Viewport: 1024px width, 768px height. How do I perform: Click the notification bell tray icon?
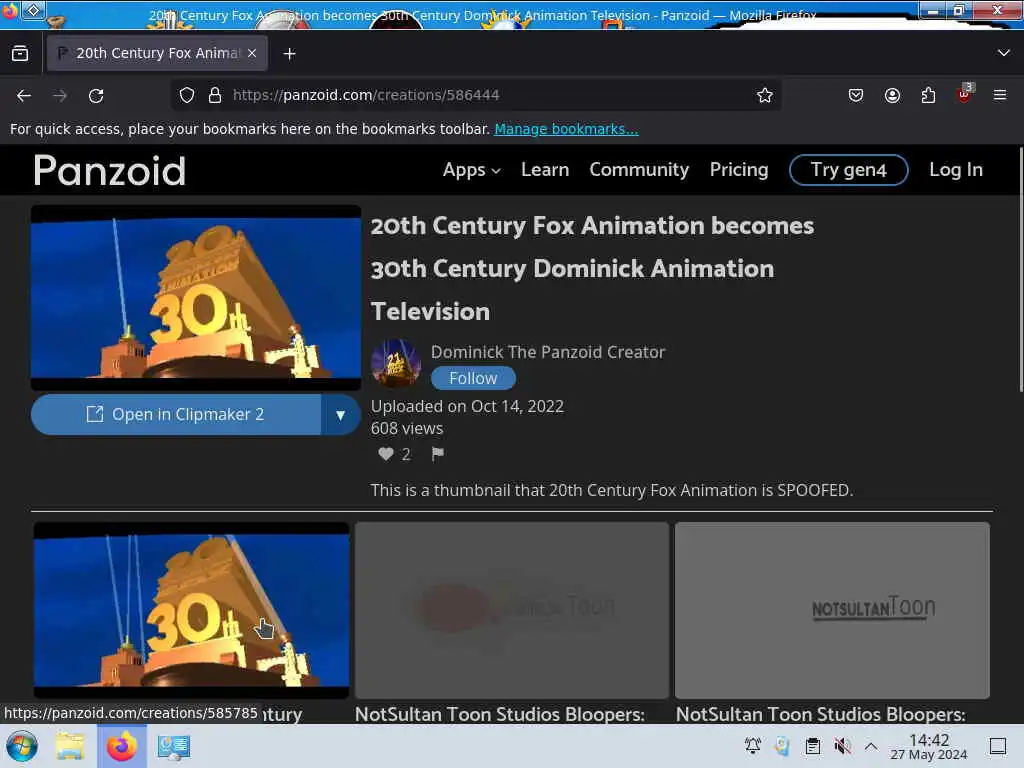(x=752, y=745)
